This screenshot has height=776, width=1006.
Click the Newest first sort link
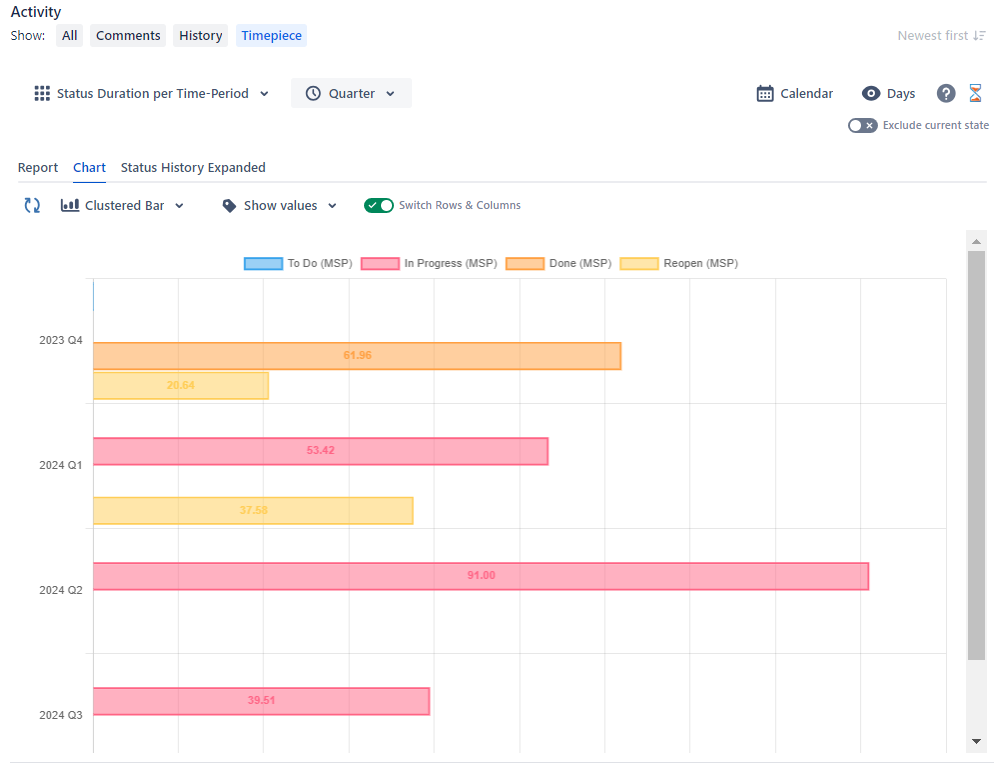[x=934, y=35]
